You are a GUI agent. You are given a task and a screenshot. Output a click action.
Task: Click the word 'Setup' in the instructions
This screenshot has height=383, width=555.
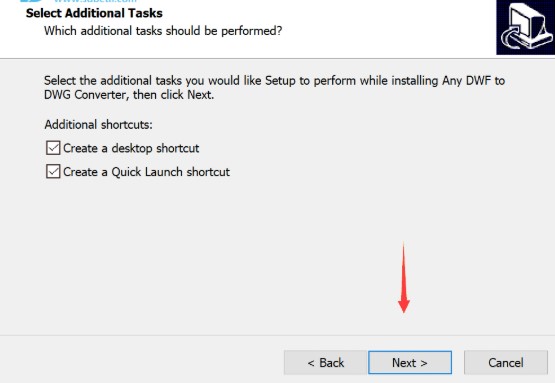click(280, 81)
